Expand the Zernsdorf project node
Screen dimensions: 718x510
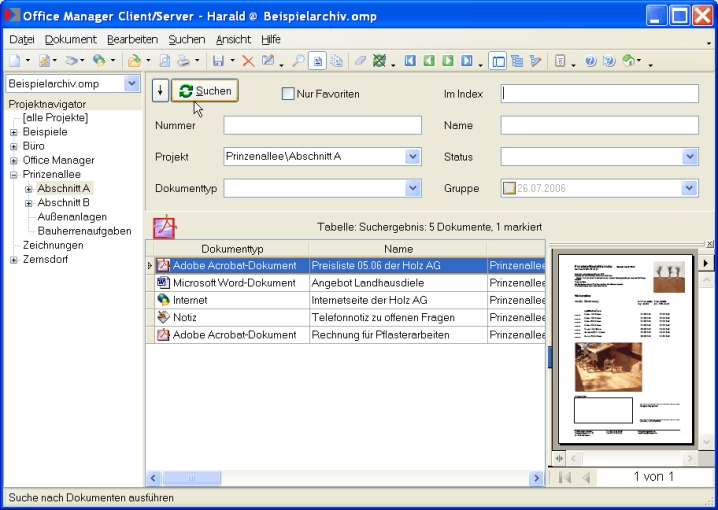point(14,260)
